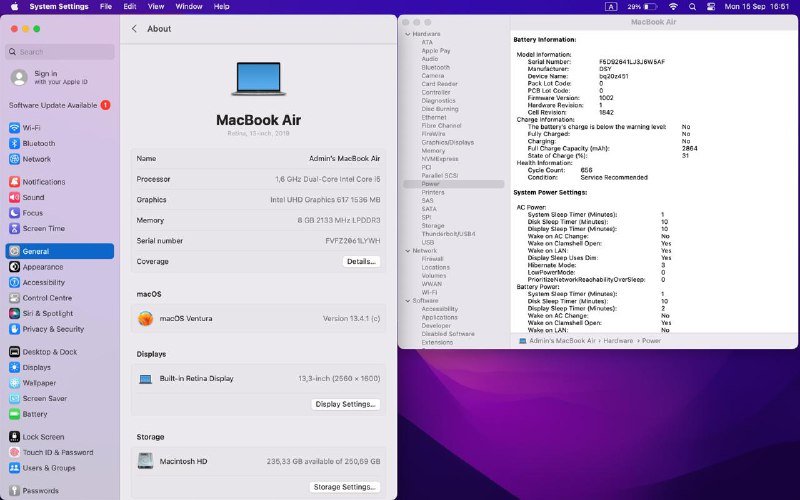This screenshot has height=500, width=800.
Task: Open Desktop & Dock settings
Action: (x=43, y=352)
